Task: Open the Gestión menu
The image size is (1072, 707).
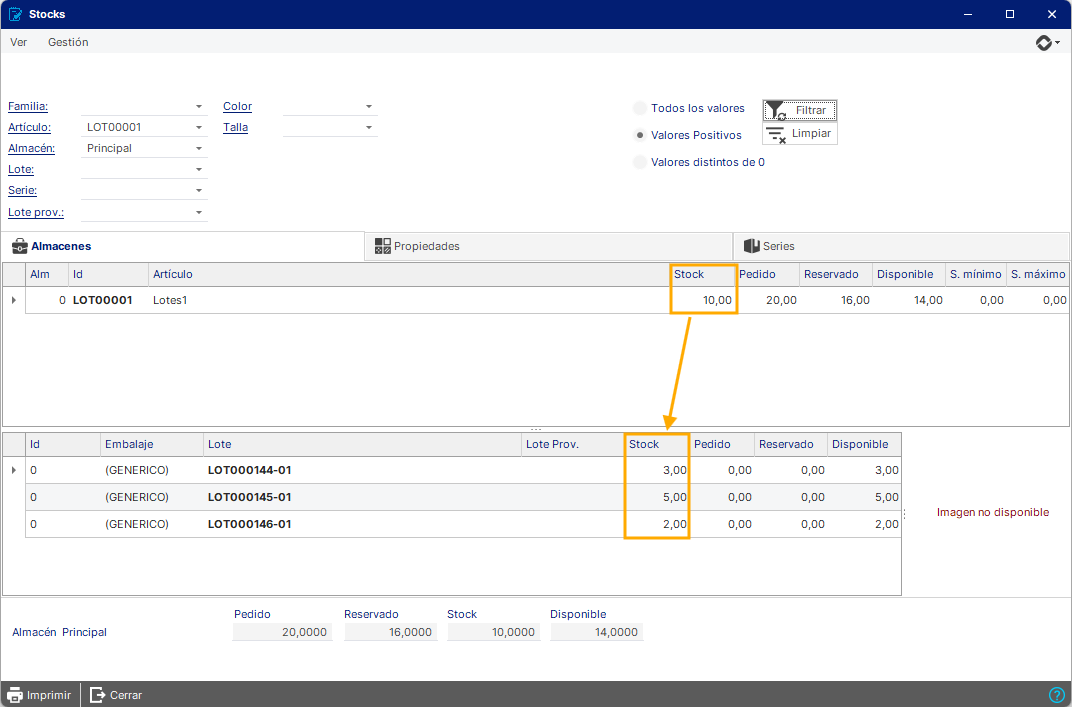Action: coord(68,42)
